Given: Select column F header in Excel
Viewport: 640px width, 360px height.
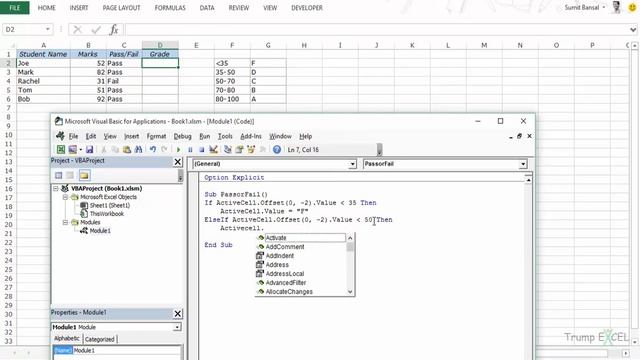Looking at the screenshot, I should tap(232, 45).
